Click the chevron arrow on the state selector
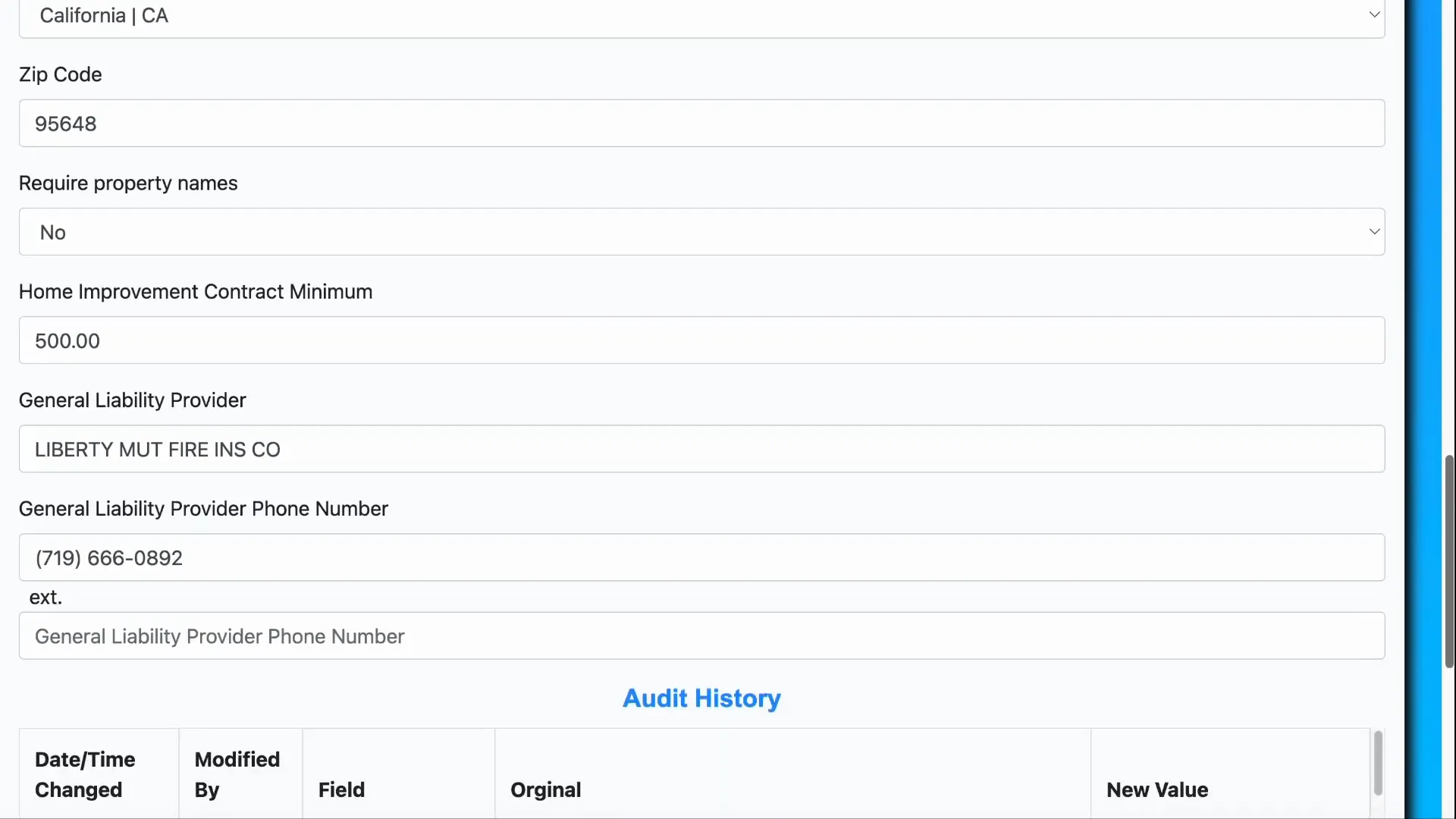 (x=1373, y=14)
